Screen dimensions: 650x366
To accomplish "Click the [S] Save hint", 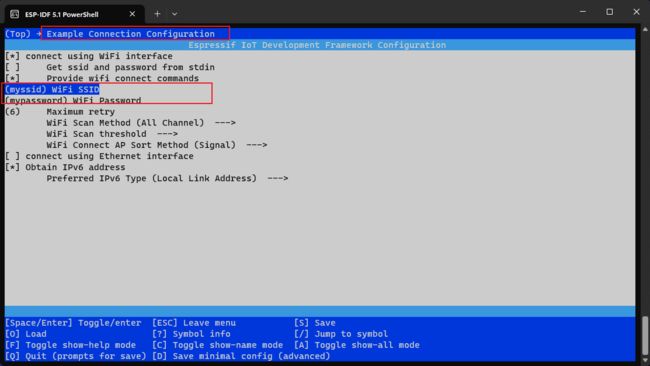I will (x=315, y=323).
